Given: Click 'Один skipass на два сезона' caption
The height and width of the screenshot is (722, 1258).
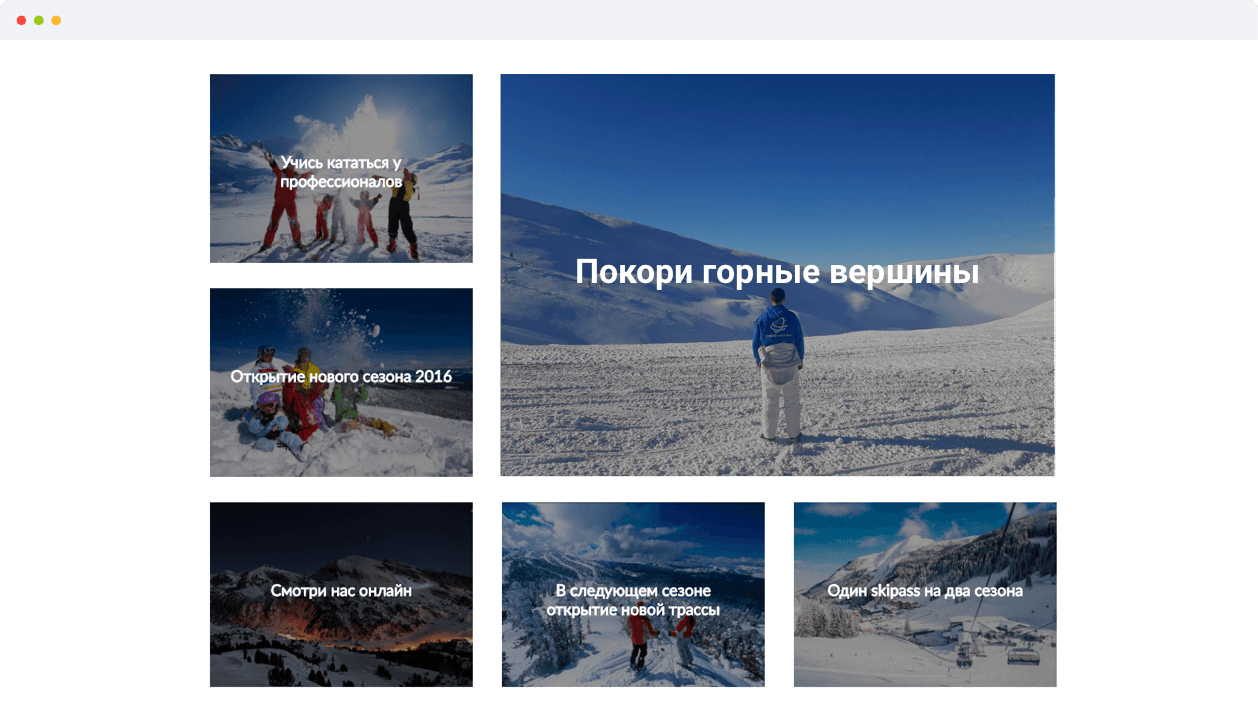Looking at the screenshot, I should pos(925,591).
